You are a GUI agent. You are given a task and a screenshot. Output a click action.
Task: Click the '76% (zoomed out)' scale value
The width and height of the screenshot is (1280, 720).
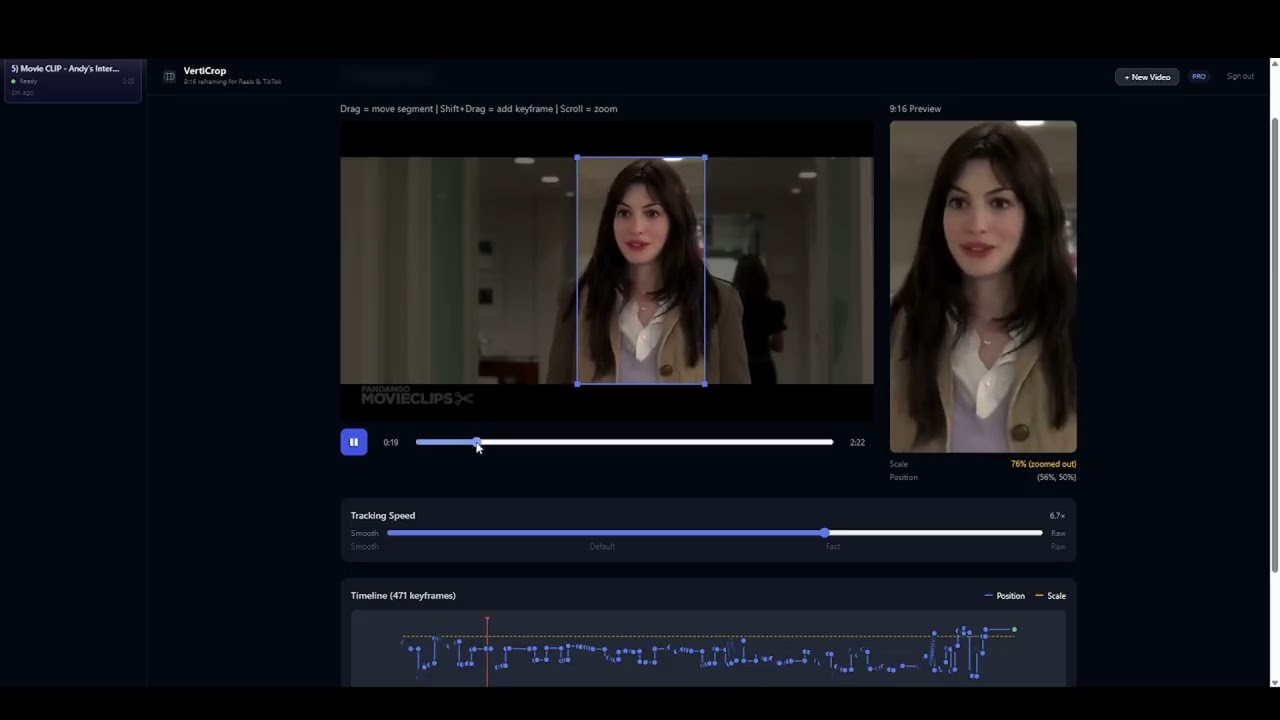pyautogui.click(x=1043, y=464)
